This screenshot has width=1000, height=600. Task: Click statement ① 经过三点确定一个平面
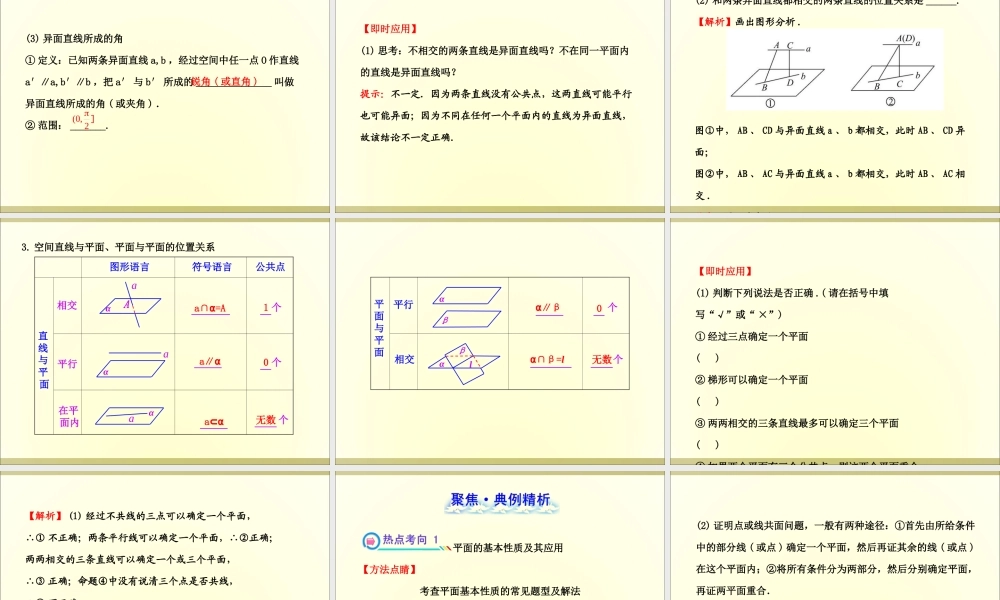751,337
